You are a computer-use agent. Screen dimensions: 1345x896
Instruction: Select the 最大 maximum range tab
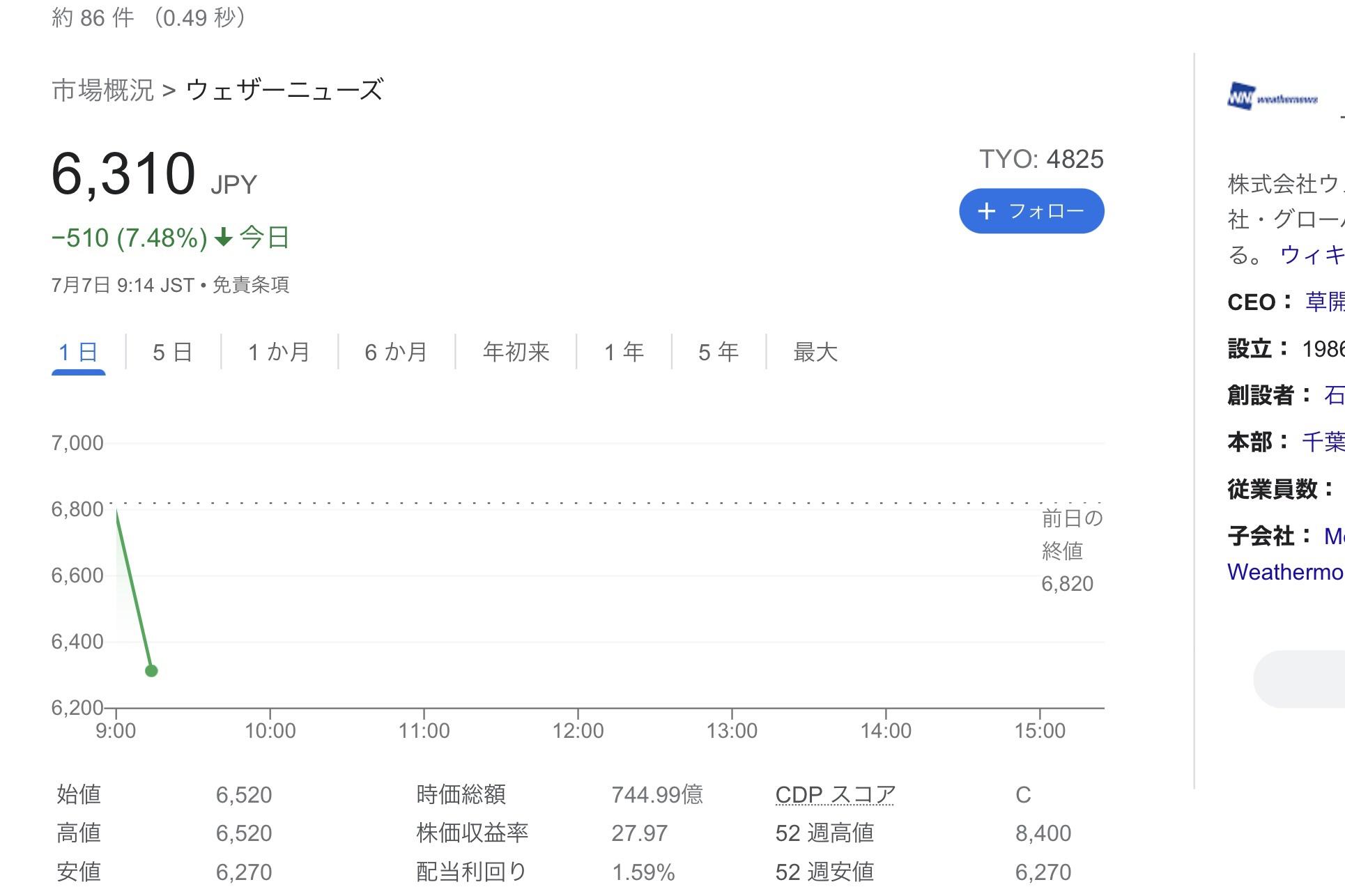(x=815, y=352)
